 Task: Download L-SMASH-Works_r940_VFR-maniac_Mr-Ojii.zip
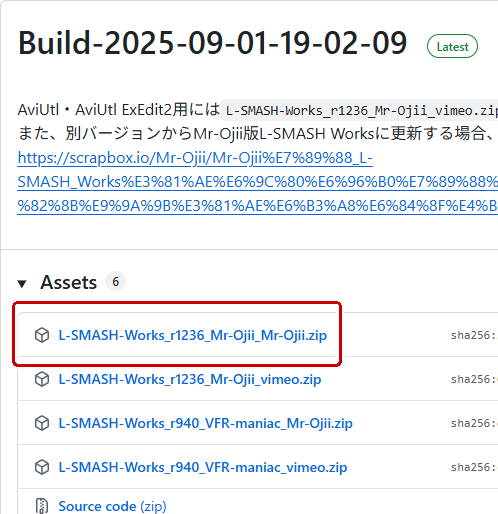coord(206,423)
